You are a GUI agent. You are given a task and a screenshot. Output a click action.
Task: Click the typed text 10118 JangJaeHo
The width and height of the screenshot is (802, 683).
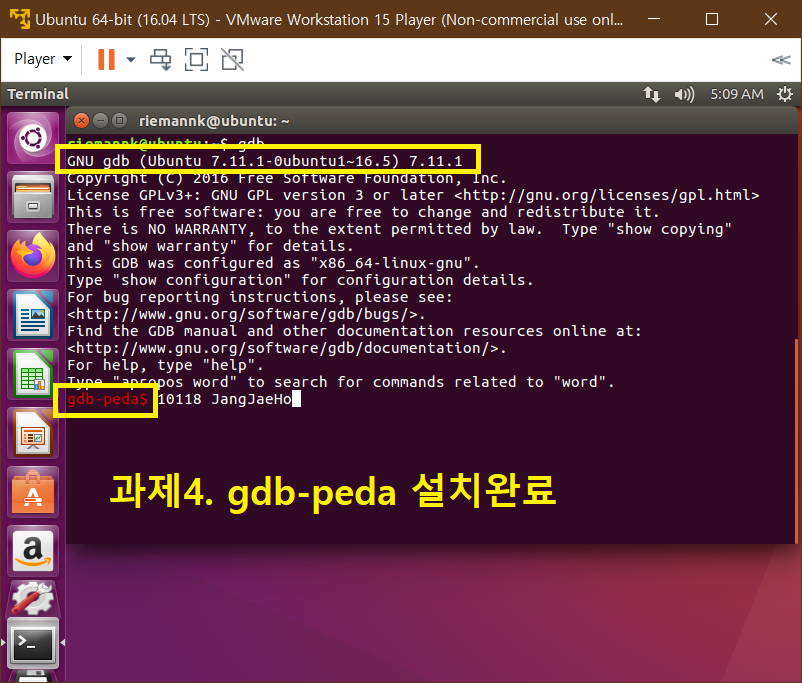click(225, 399)
